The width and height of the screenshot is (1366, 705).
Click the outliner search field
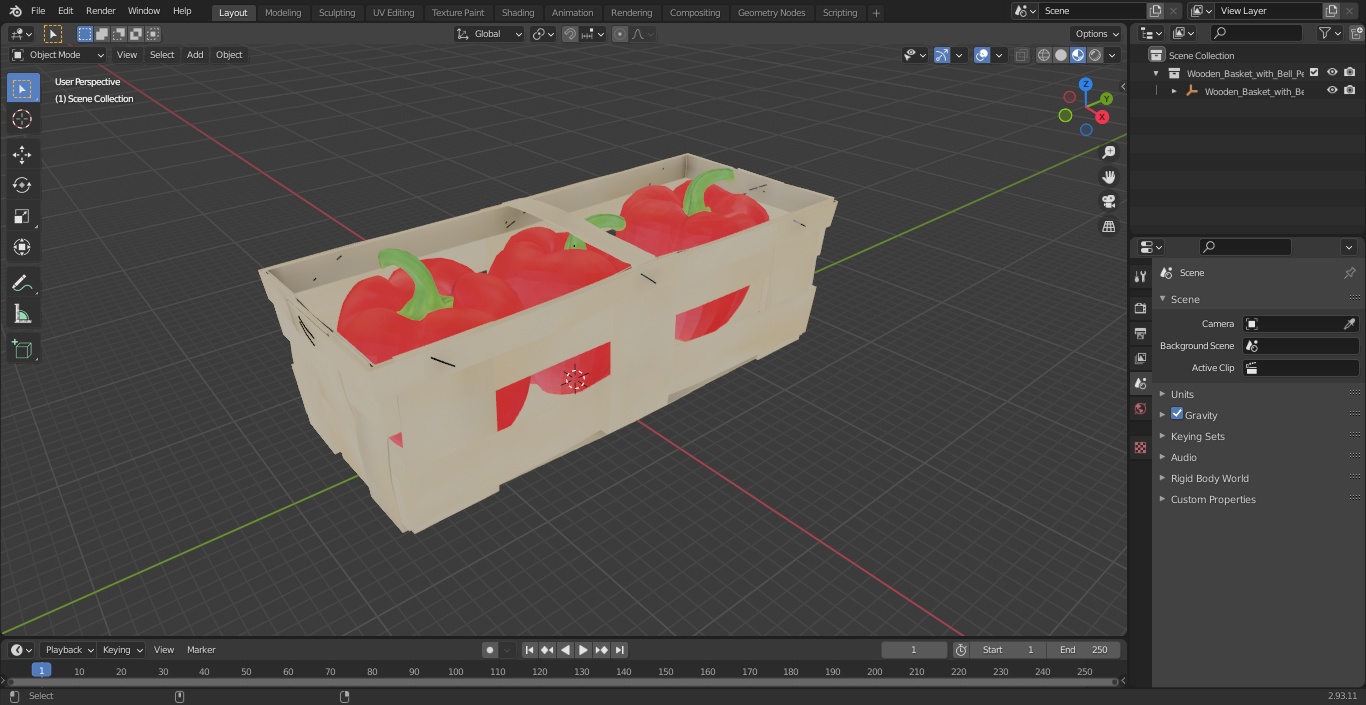pos(1255,33)
